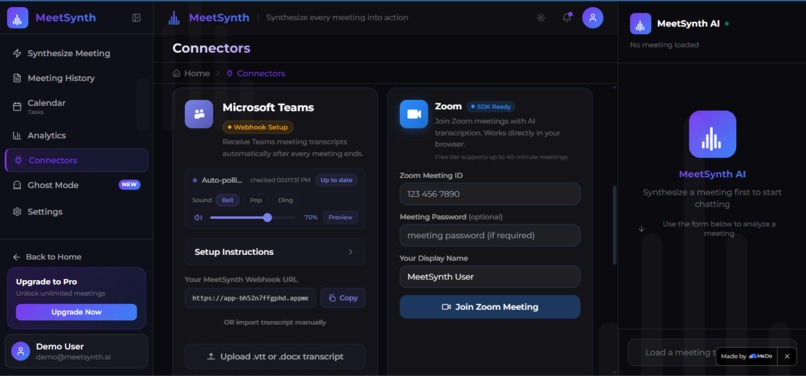Click the Microsoft Teams icon

199,114
